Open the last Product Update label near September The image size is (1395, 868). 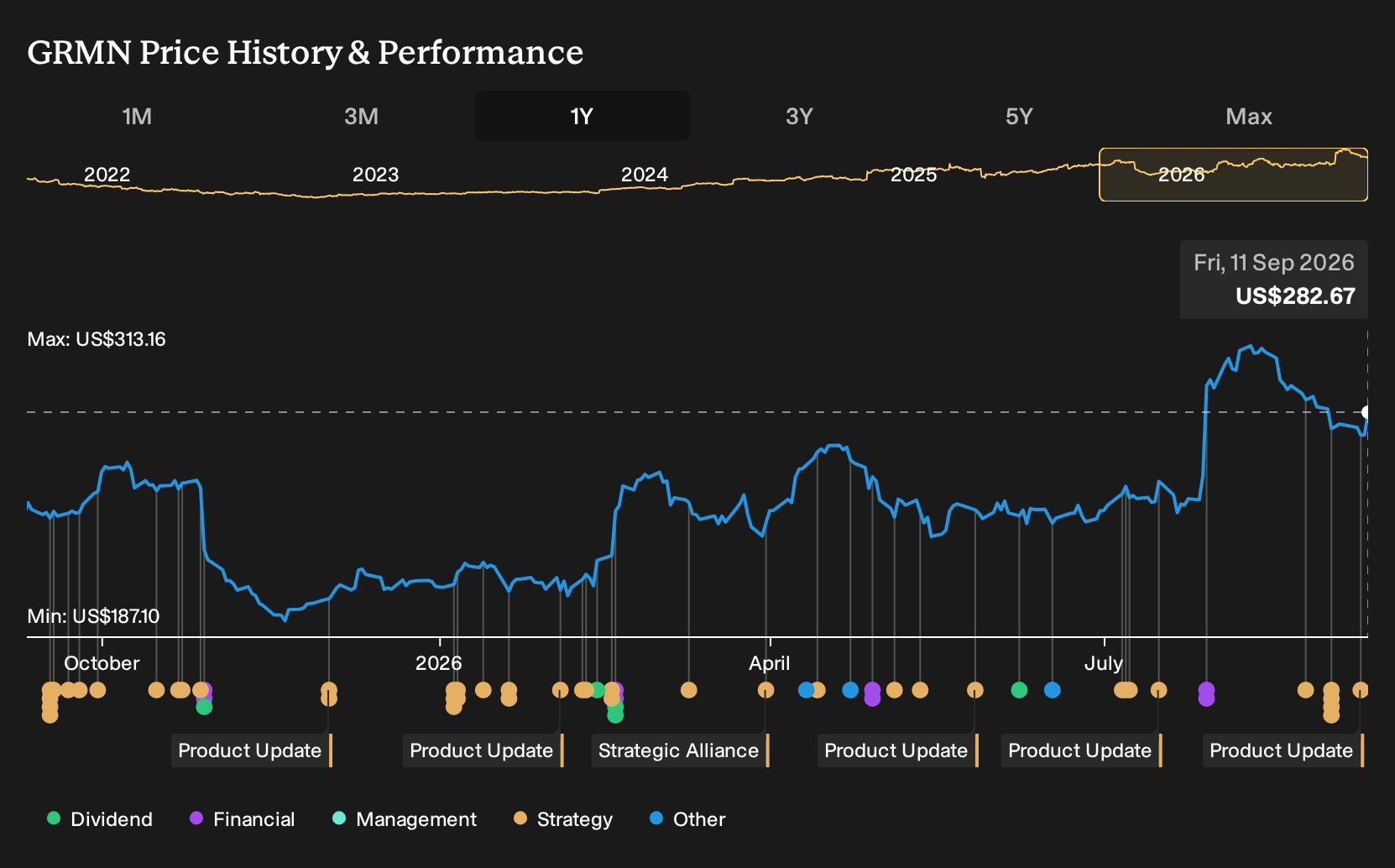tap(1283, 750)
